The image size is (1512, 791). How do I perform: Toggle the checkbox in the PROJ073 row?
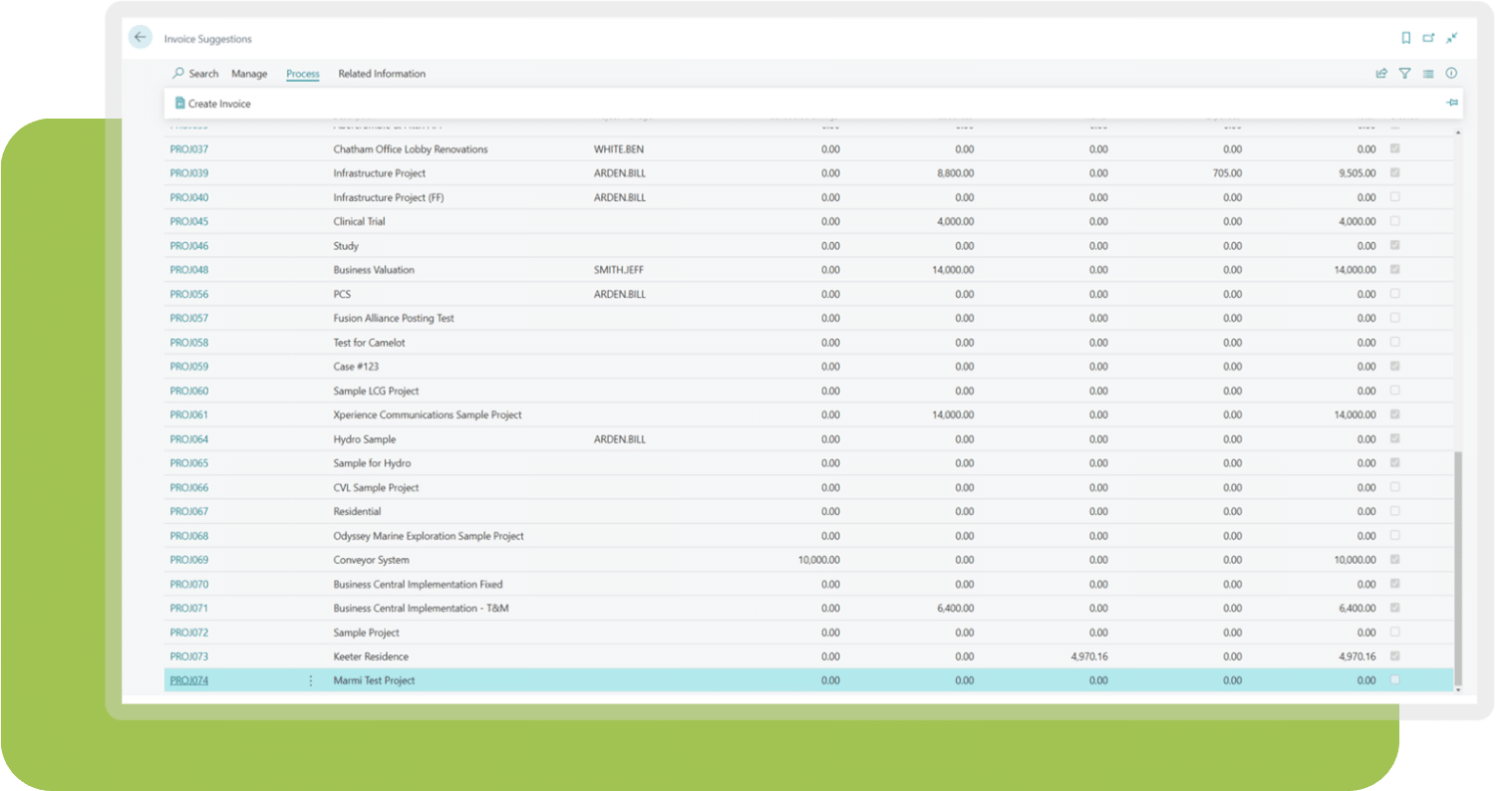click(1394, 656)
